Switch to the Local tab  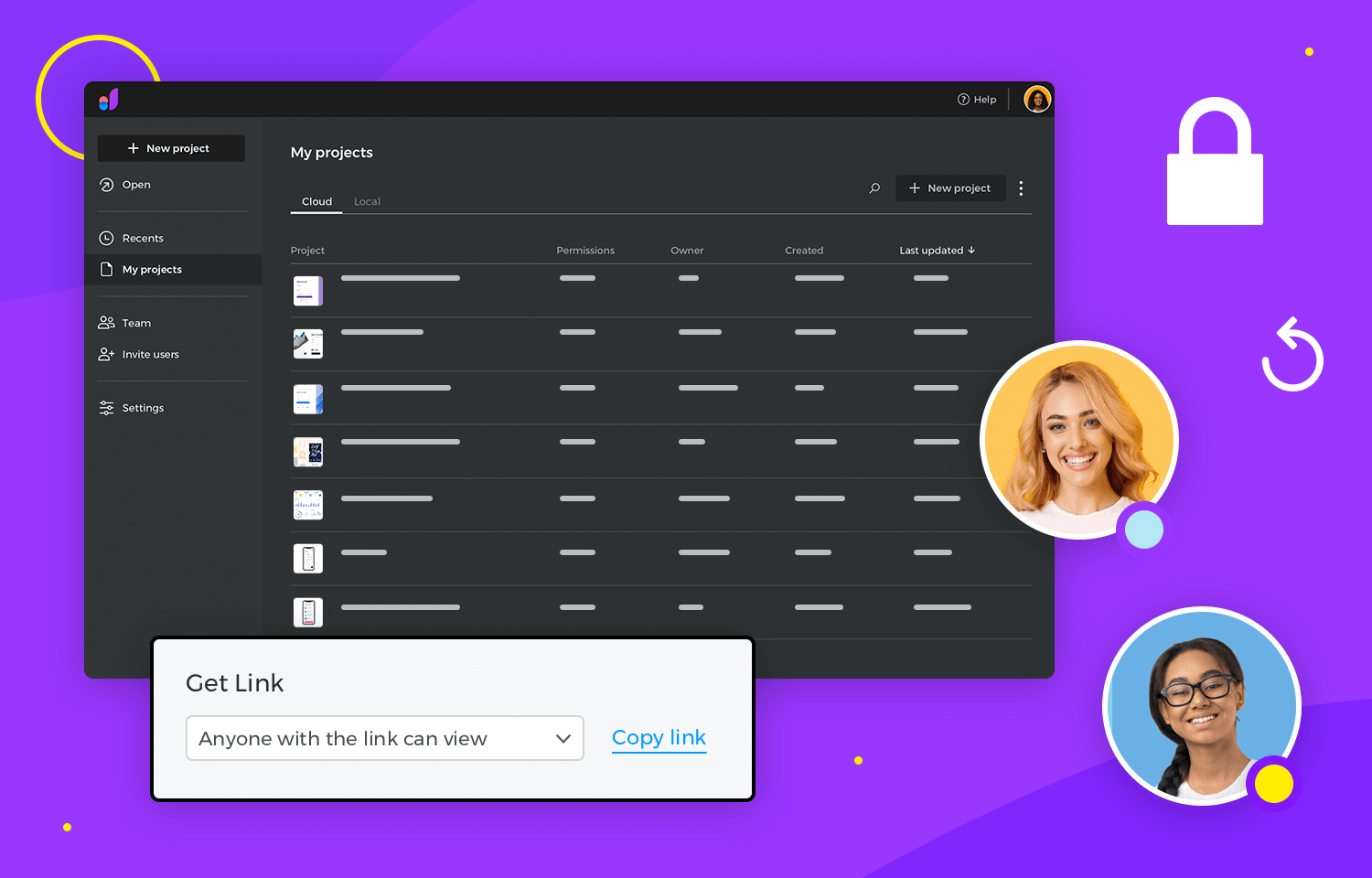coord(367,201)
